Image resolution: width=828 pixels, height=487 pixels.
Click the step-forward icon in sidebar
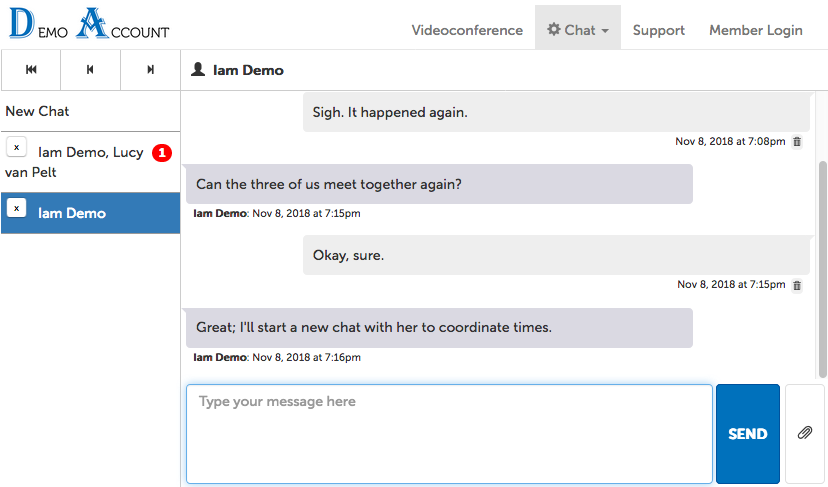pyautogui.click(x=151, y=70)
